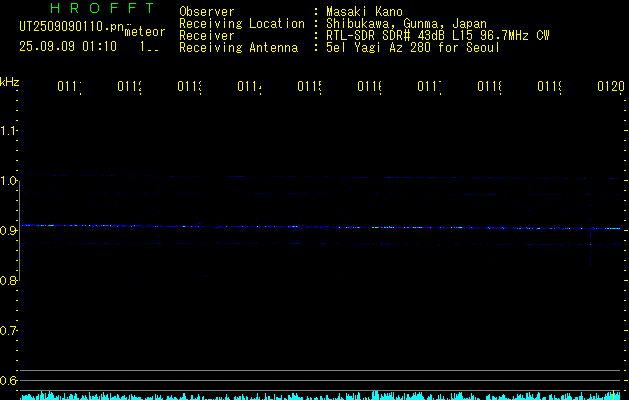Screen dimensions: 629x400
Task: Click the observer name Masaki Kano
Action: [364, 11]
